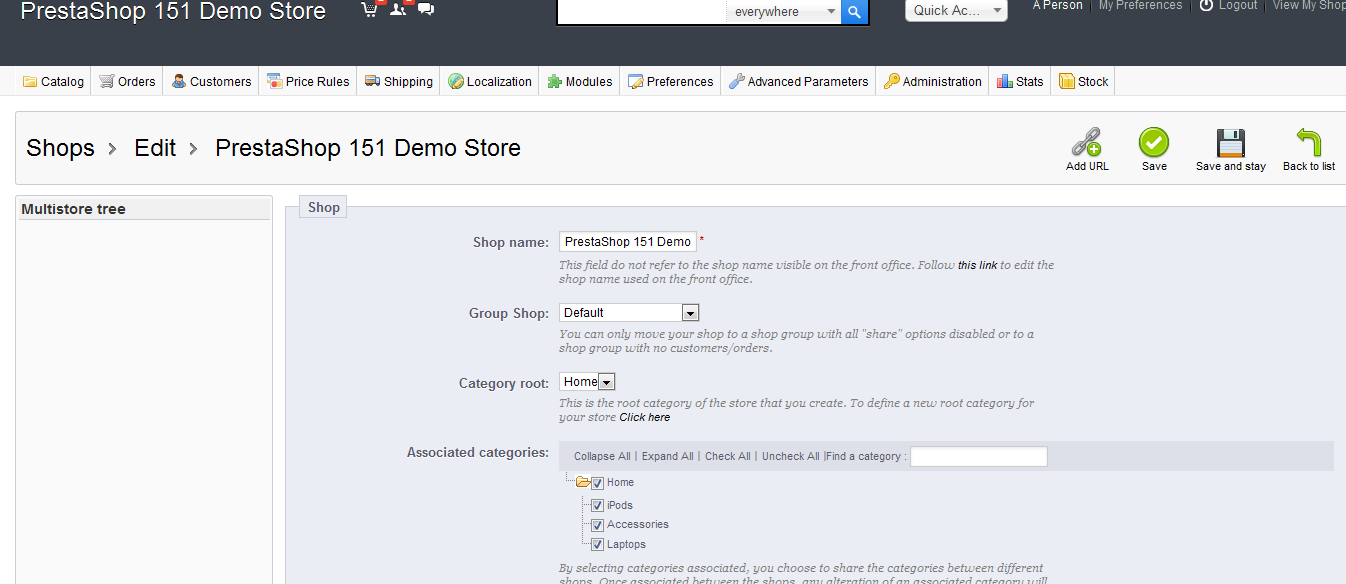This screenshot has width=1346, height=584.
Task: Click the Back to list arrow icon
Action: tap(1308, 143)
